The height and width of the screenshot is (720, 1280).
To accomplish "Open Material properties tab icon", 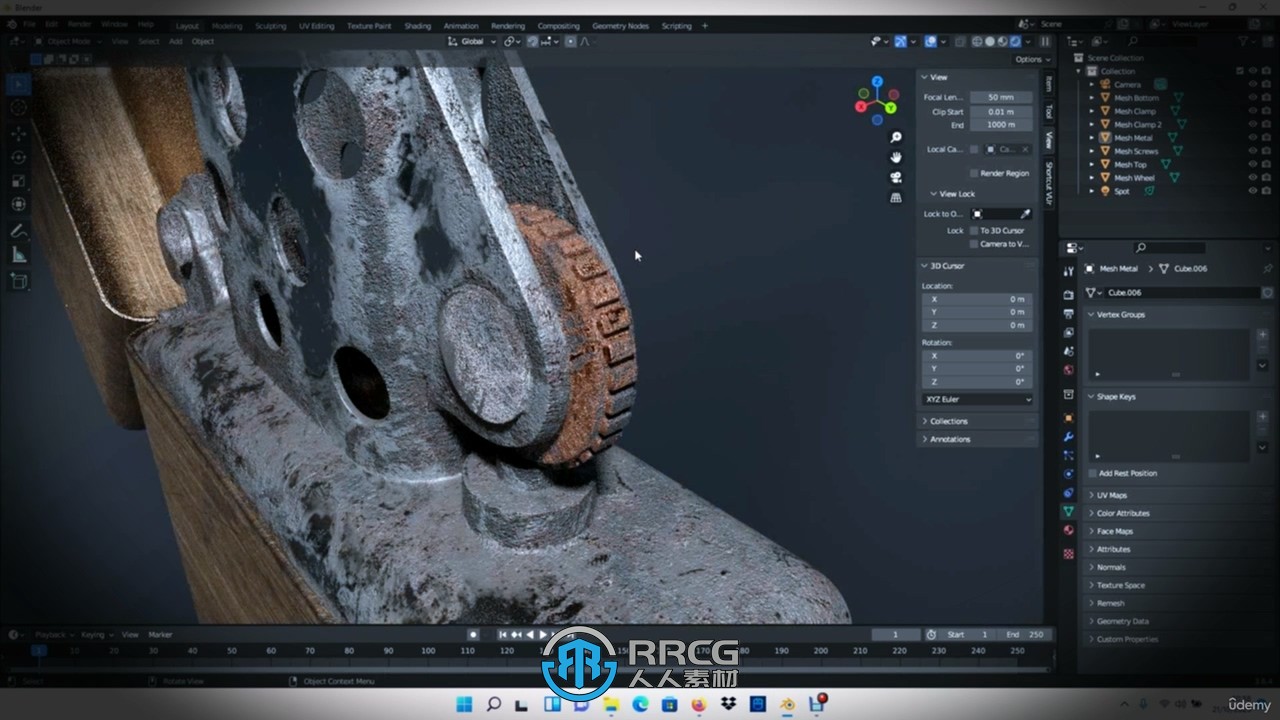I will (x=1068, y=530).
